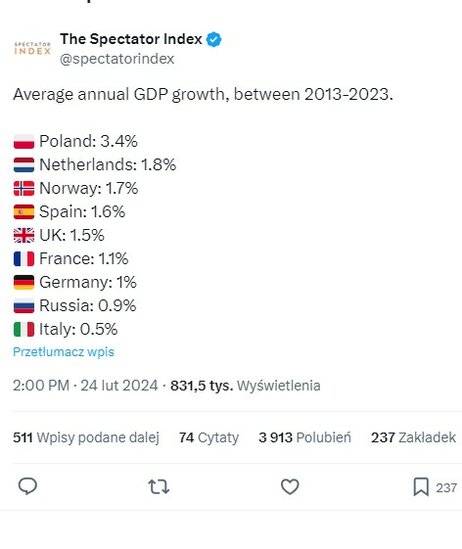Open 237 Zakładek bookmarks count

click(413, 437)
